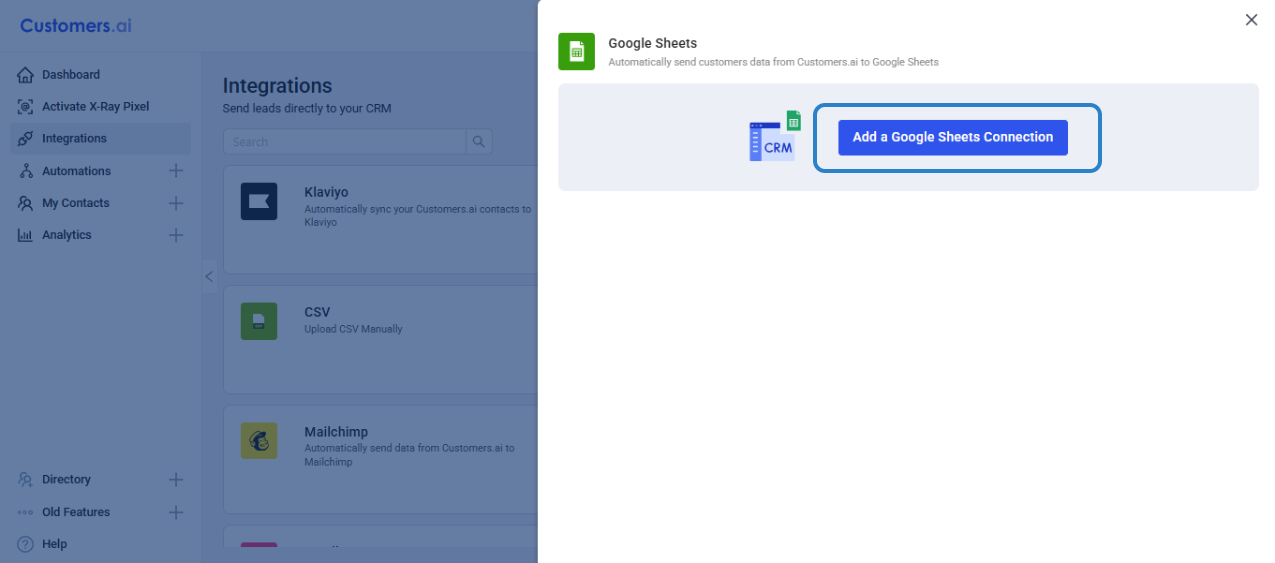Open the CSV integration card
The image size is (1275, 563).
click(x=381, y=340)
